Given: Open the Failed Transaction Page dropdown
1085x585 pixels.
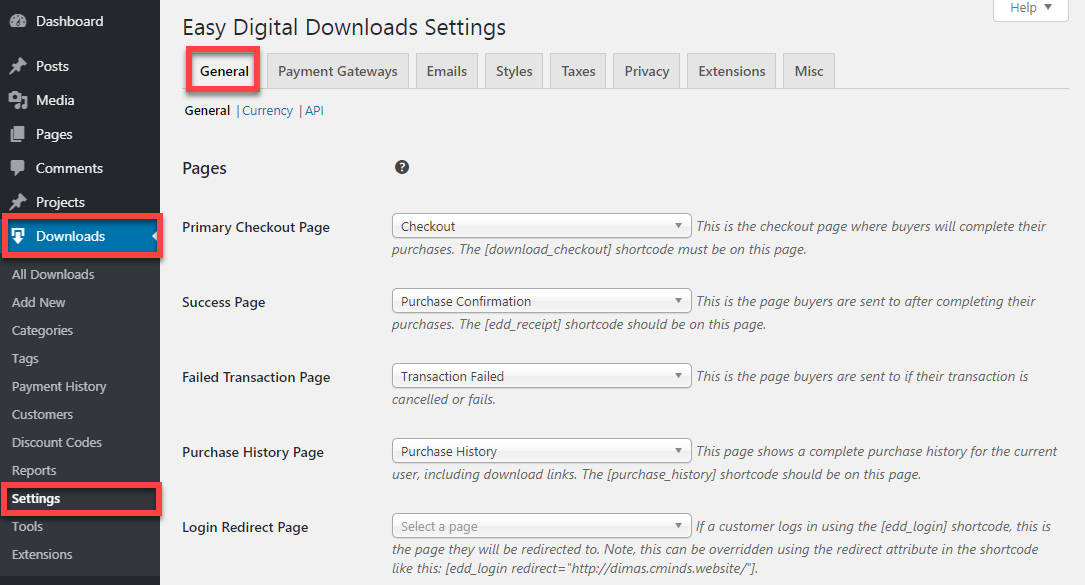Looking at the screenshot, I should (x=541, y=376).
